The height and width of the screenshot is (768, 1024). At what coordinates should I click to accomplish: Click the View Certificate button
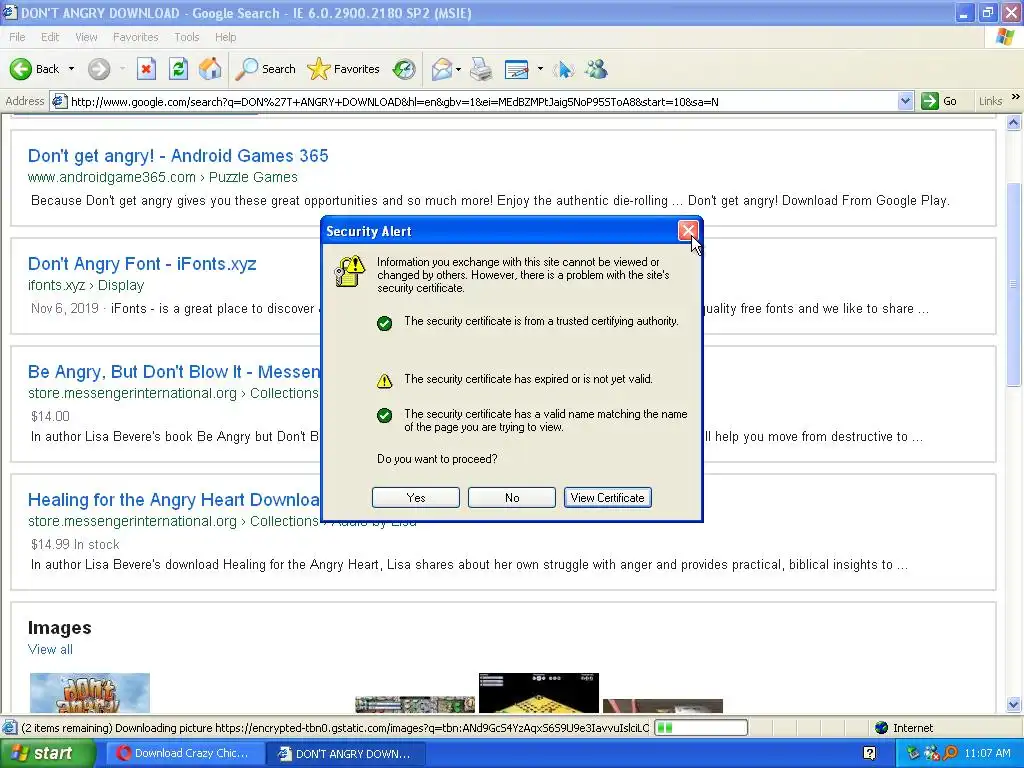607,498
